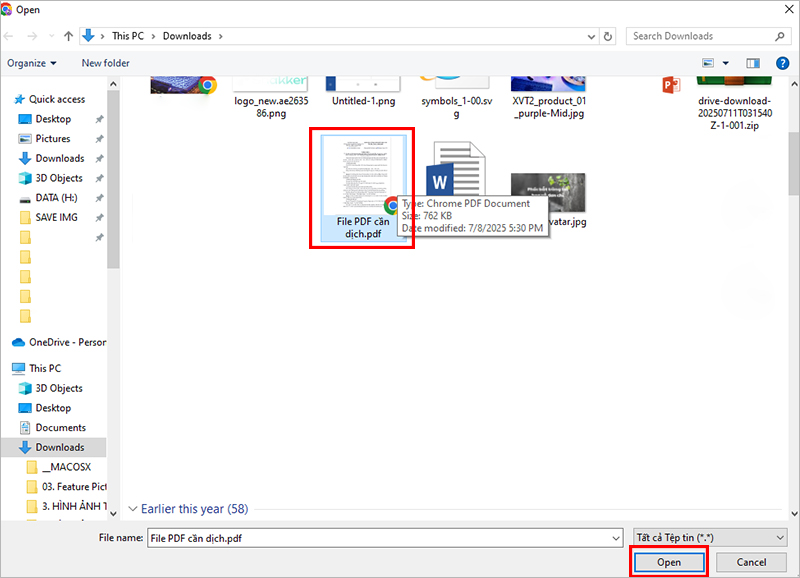Go up one folder level
800x578 pixels.
click(x=68, y=36)
